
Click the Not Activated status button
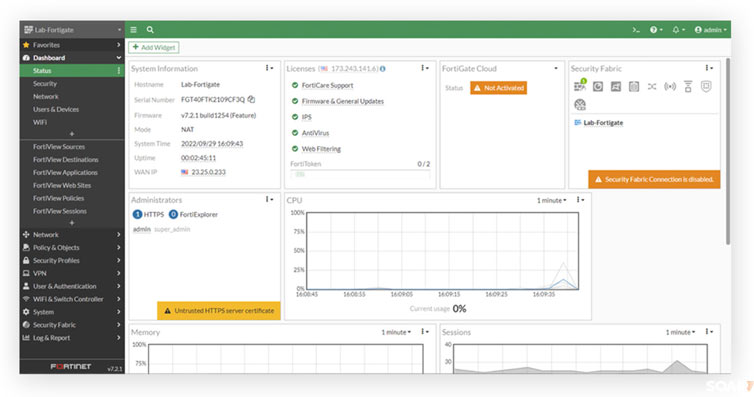[x=498, y=88]
